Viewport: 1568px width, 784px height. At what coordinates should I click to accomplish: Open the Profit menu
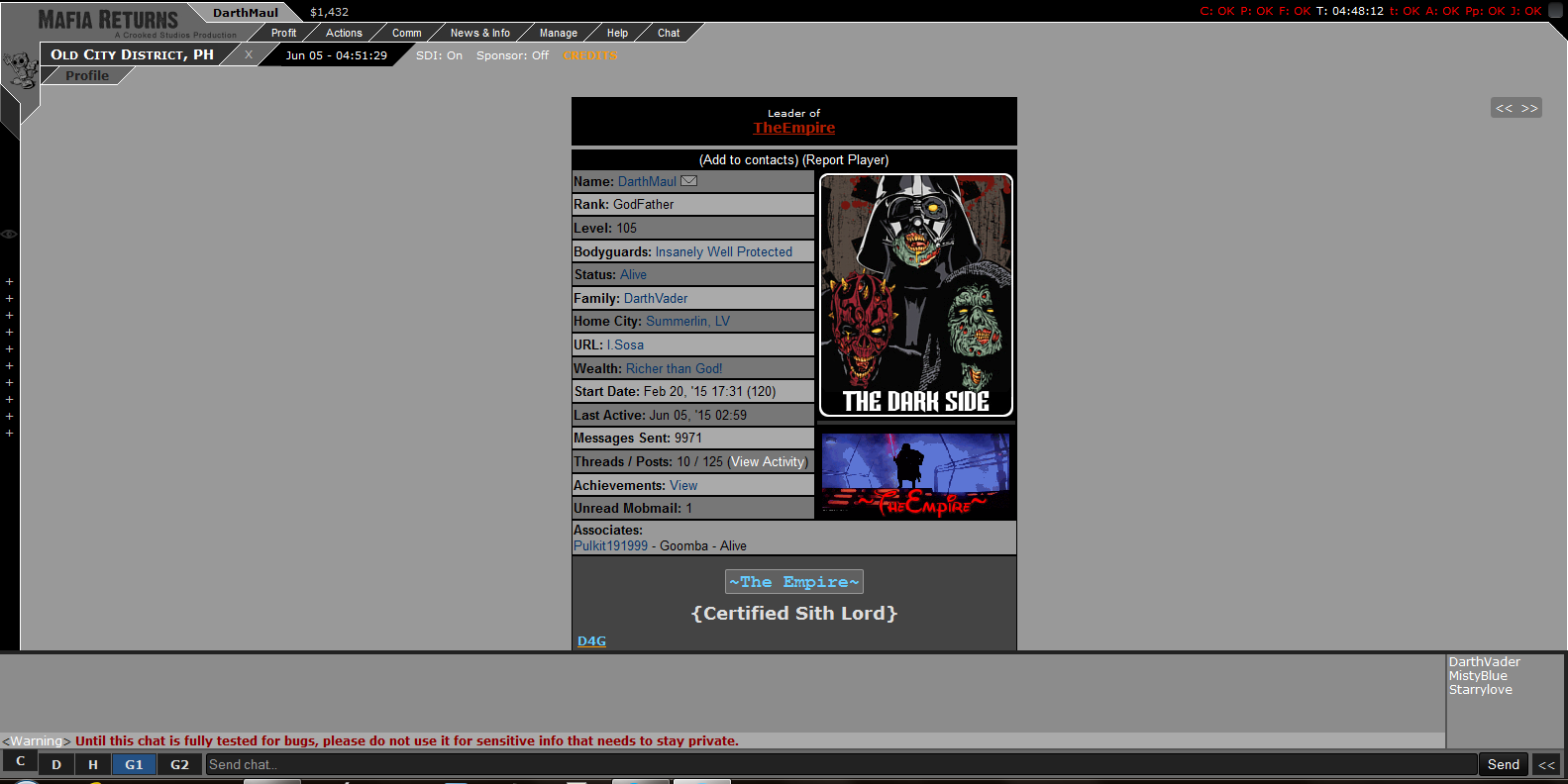283,33
